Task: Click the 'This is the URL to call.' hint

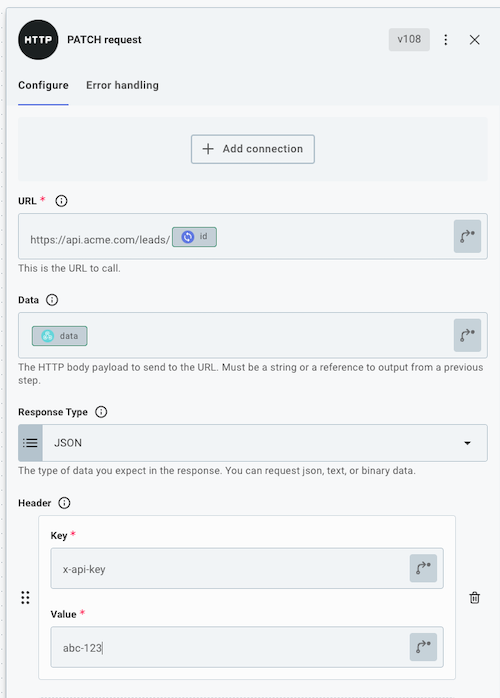Action: tap(69, 268)
